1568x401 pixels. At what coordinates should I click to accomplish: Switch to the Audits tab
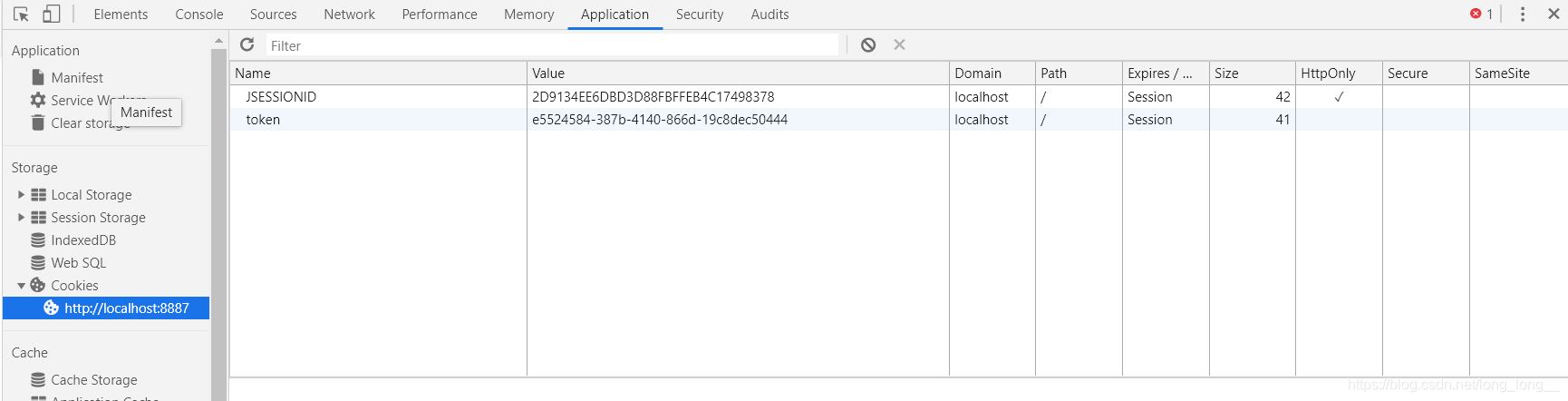[769, 15]
